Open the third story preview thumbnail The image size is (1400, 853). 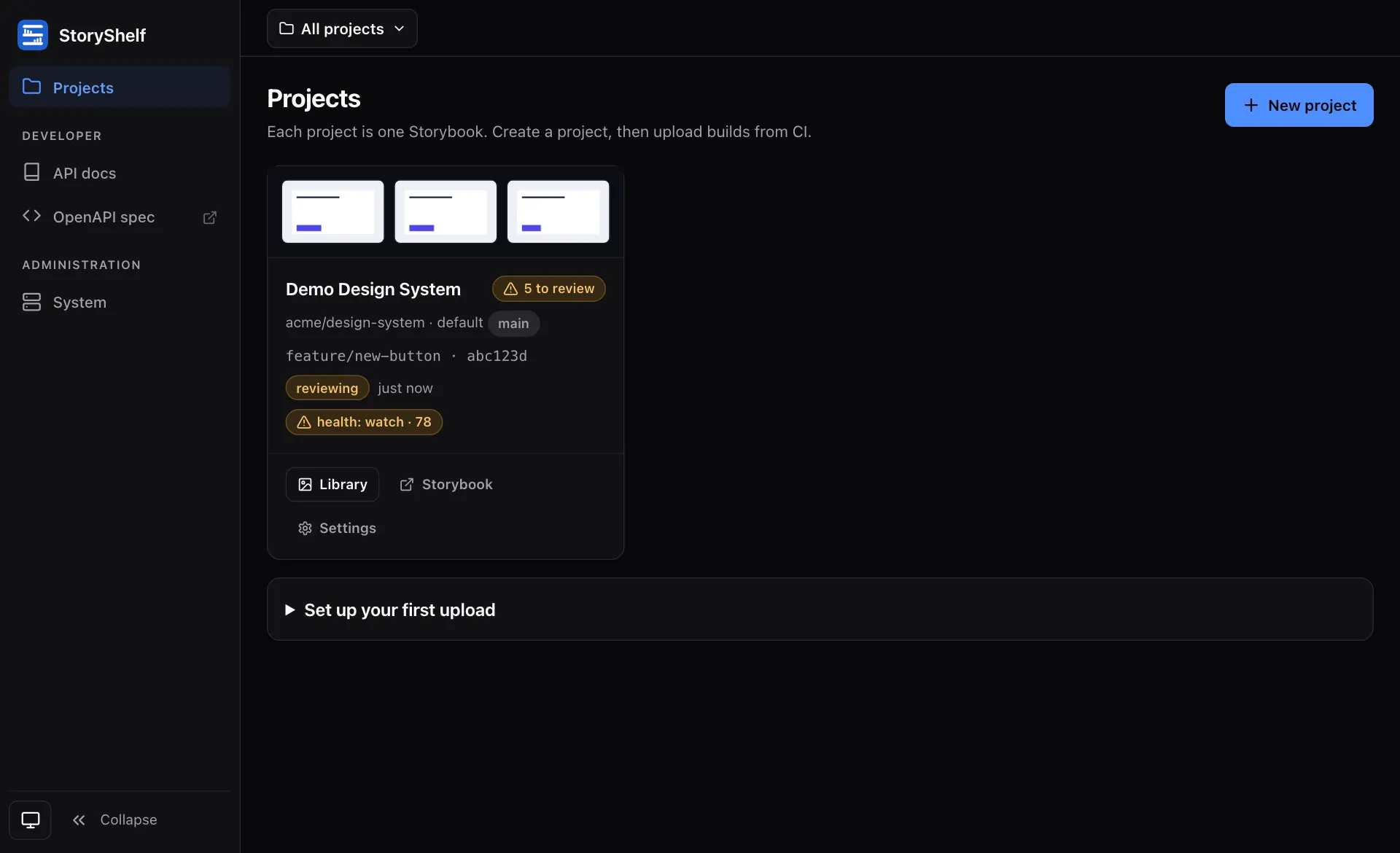[x=559, y=211]
